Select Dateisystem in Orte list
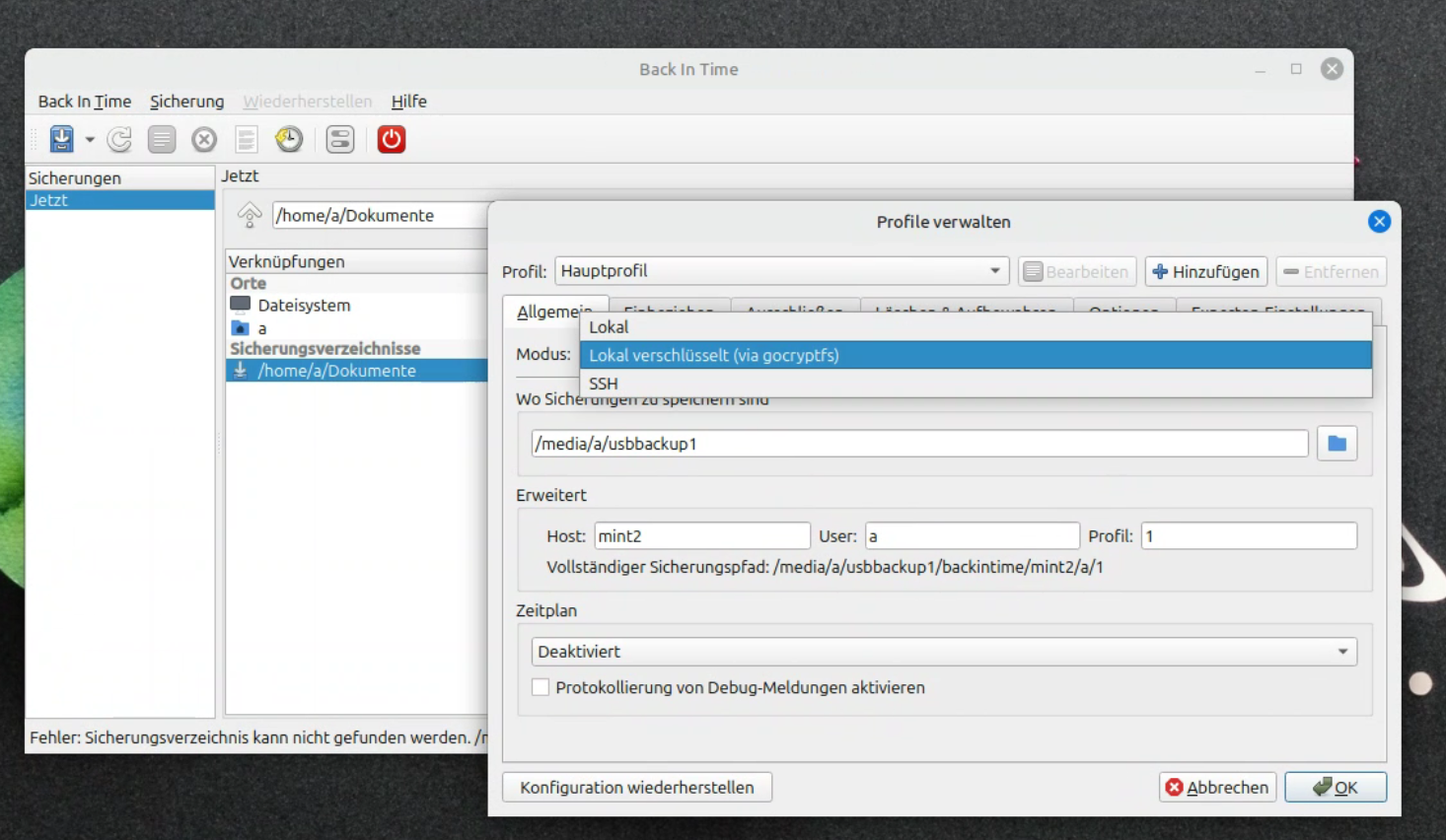This screenshot has width=1446, height=840. click(x=304, y=306)
